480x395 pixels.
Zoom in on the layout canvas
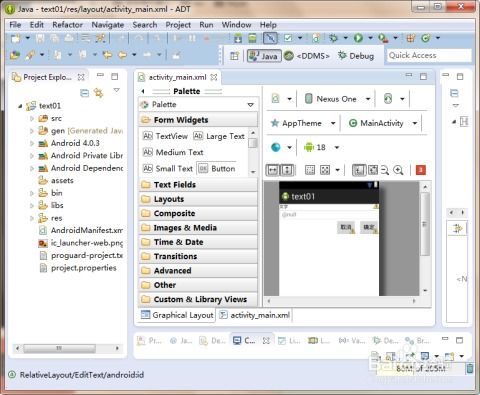click(x=398, y=170)
